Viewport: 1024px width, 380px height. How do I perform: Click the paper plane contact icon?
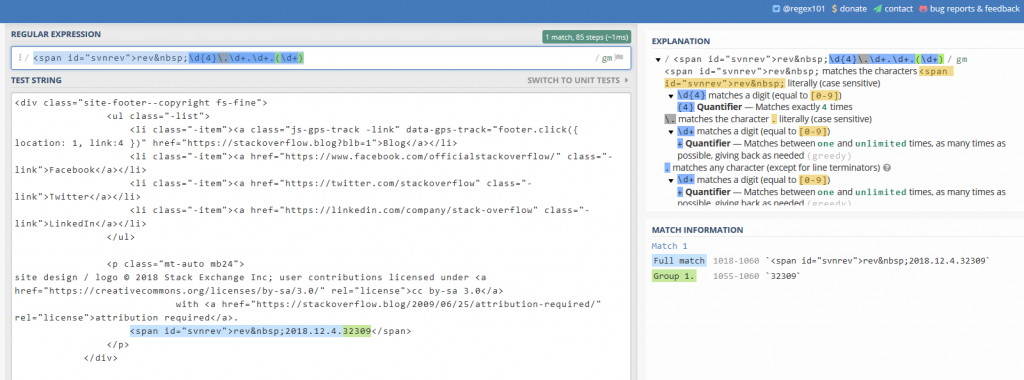[x=877, y=9]
